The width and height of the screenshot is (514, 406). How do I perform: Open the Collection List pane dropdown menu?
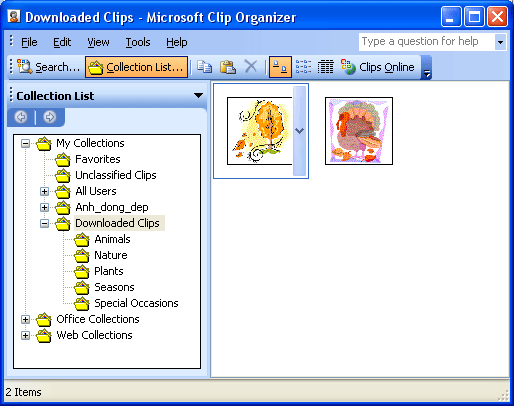tap(199, 96)
